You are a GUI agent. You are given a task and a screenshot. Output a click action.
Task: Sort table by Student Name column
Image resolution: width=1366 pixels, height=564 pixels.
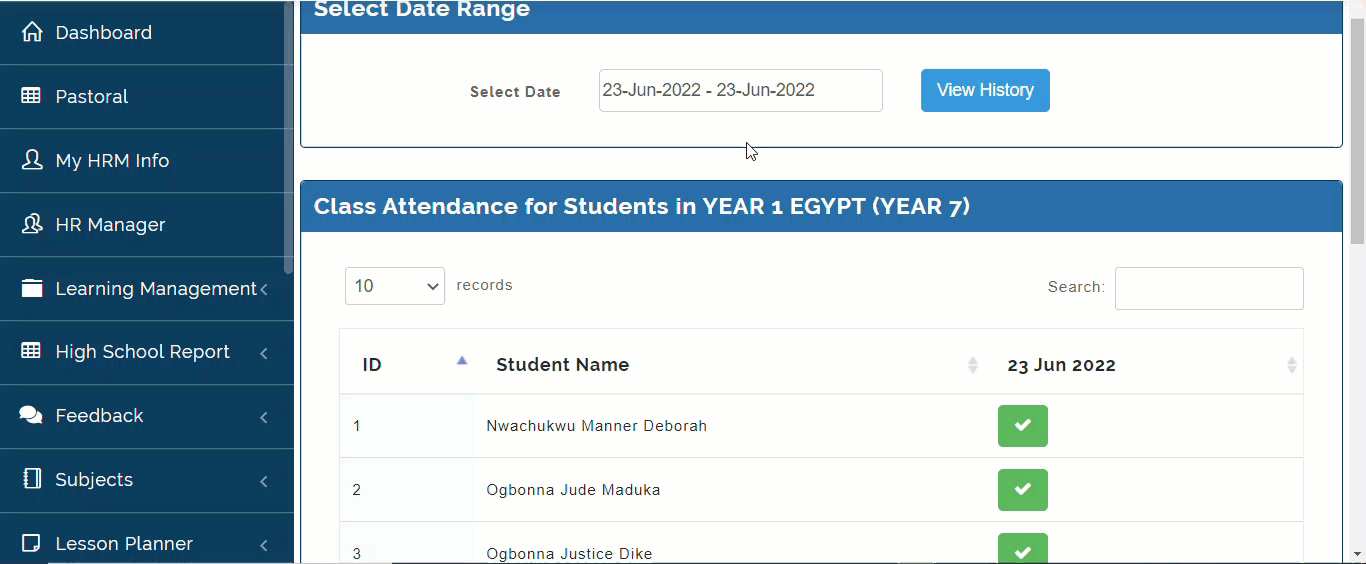(x=563, y=365)
